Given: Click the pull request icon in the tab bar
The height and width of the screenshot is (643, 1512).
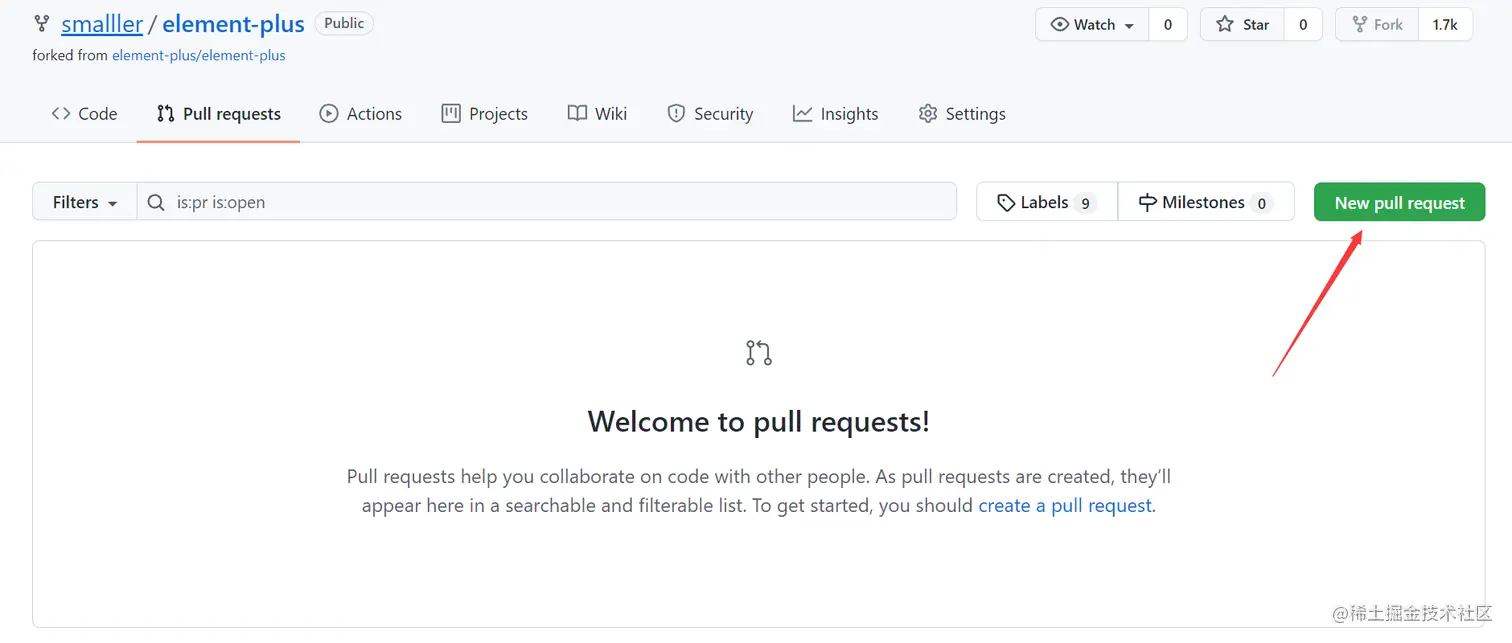Looking at the screenshot, I should coord(166,114).
